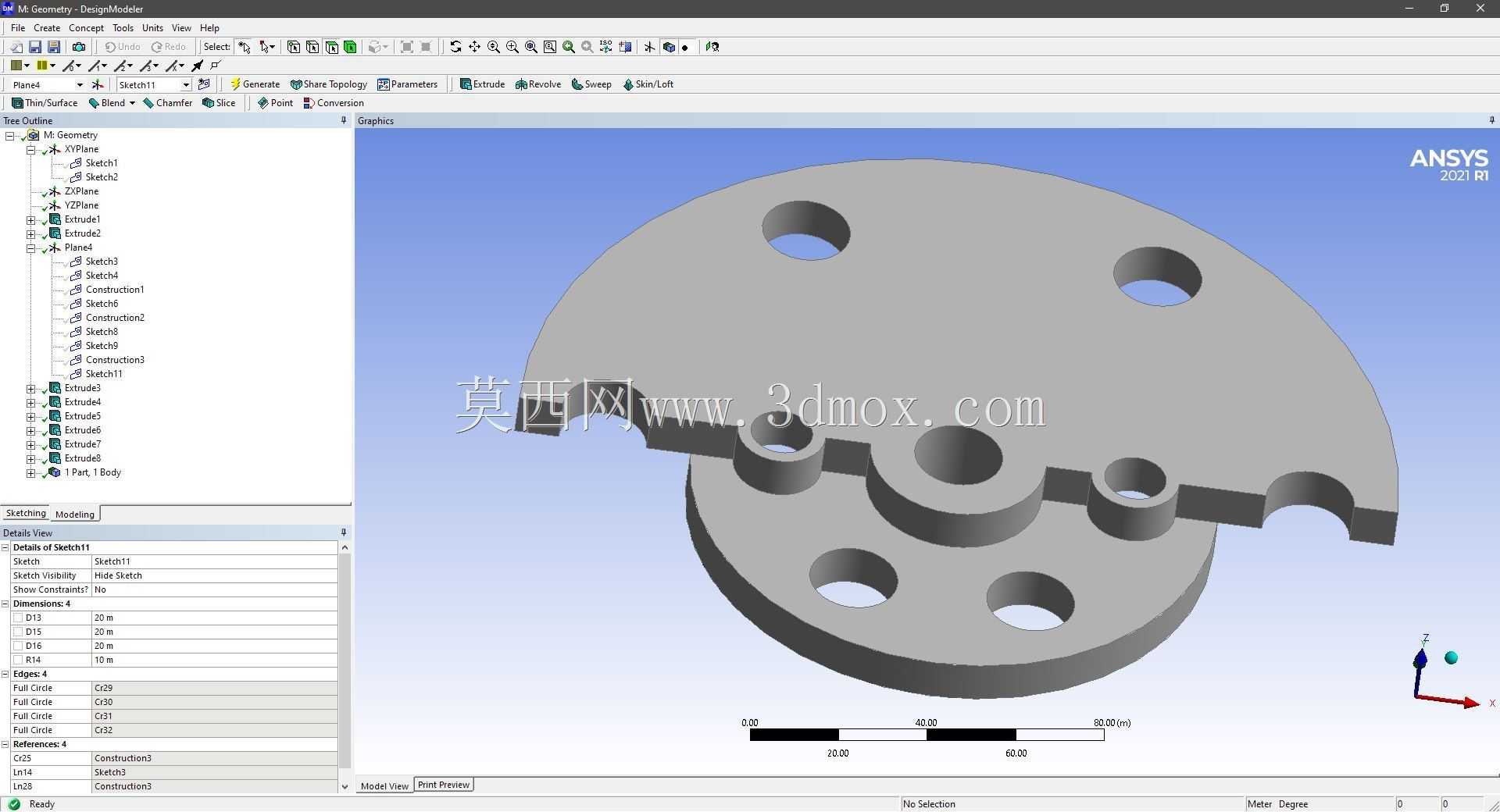Open the Concept menu
The height and width of the screenshot is (812, 1500).
point(86,27)
